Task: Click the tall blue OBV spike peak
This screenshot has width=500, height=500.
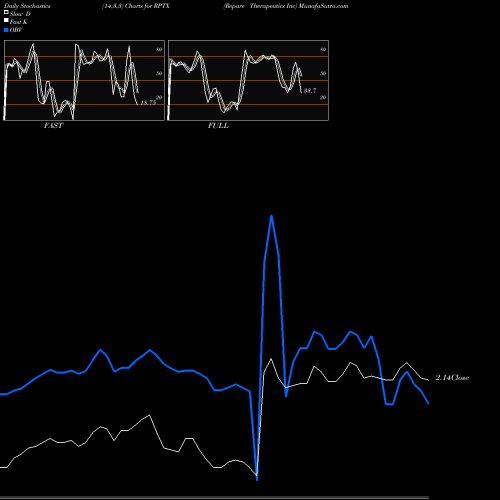Action: click(272, 216)
